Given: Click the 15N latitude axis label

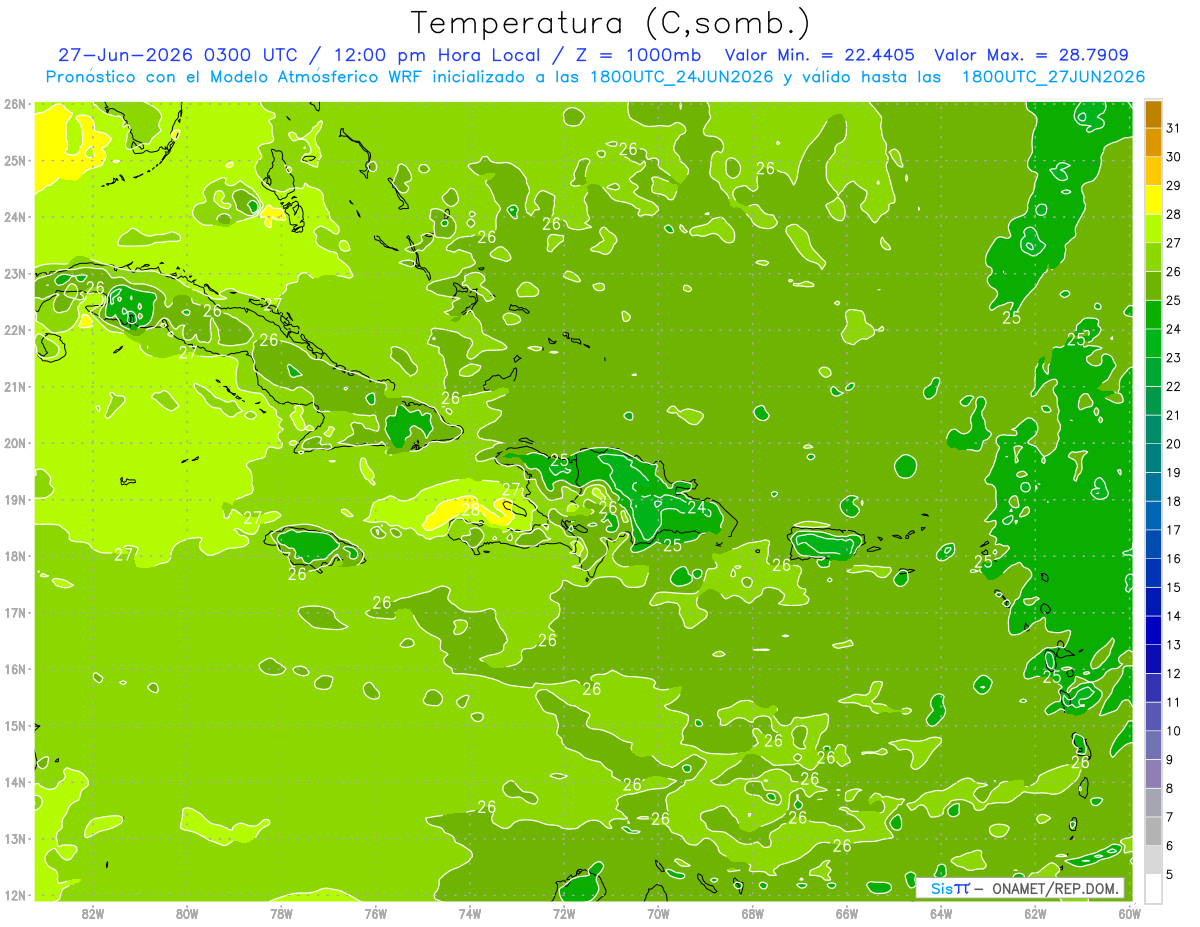Looking at the screenshot, I should [x=15, y=726].
